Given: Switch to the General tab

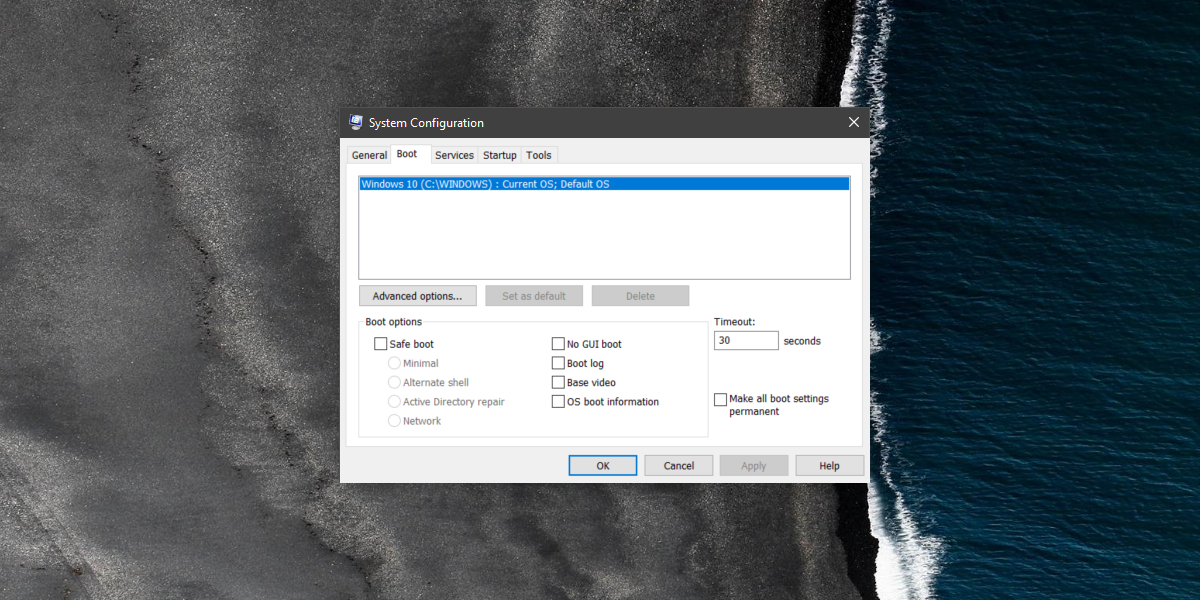Looking at the screenshot, I should [369, 155].
